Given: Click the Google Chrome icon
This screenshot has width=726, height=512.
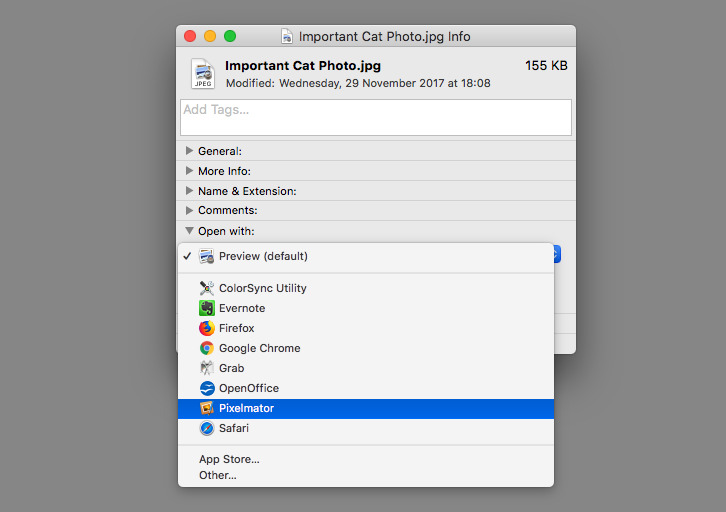Looking at the screenshot, I should click(207, 348).
